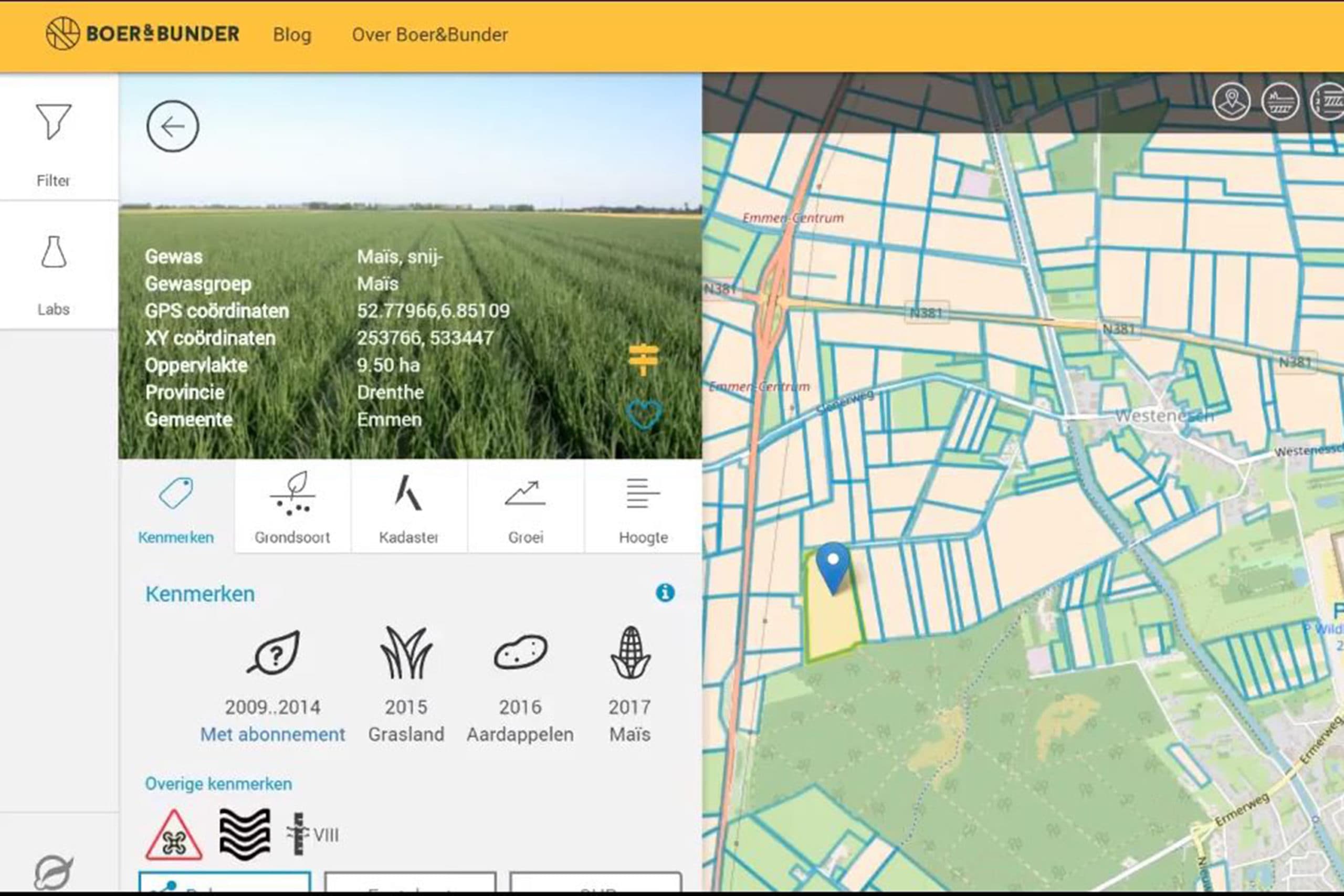Click the Overige kenmerken heading
Image resolution: width=1344 pixels, height=896 pixels.
pyautogui.click(x=218, y=784)
